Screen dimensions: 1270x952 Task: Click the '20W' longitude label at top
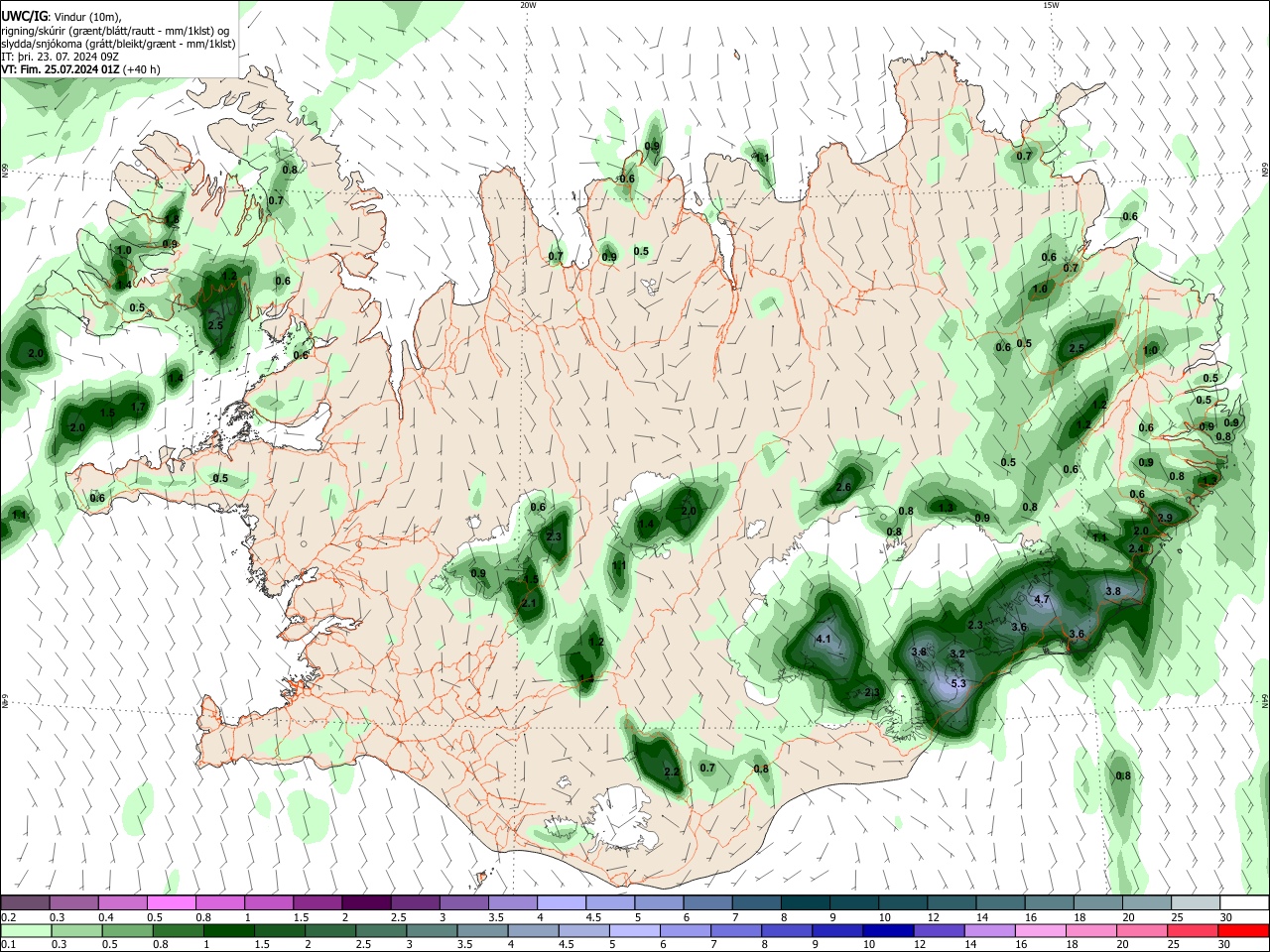(x=528, y=5)
